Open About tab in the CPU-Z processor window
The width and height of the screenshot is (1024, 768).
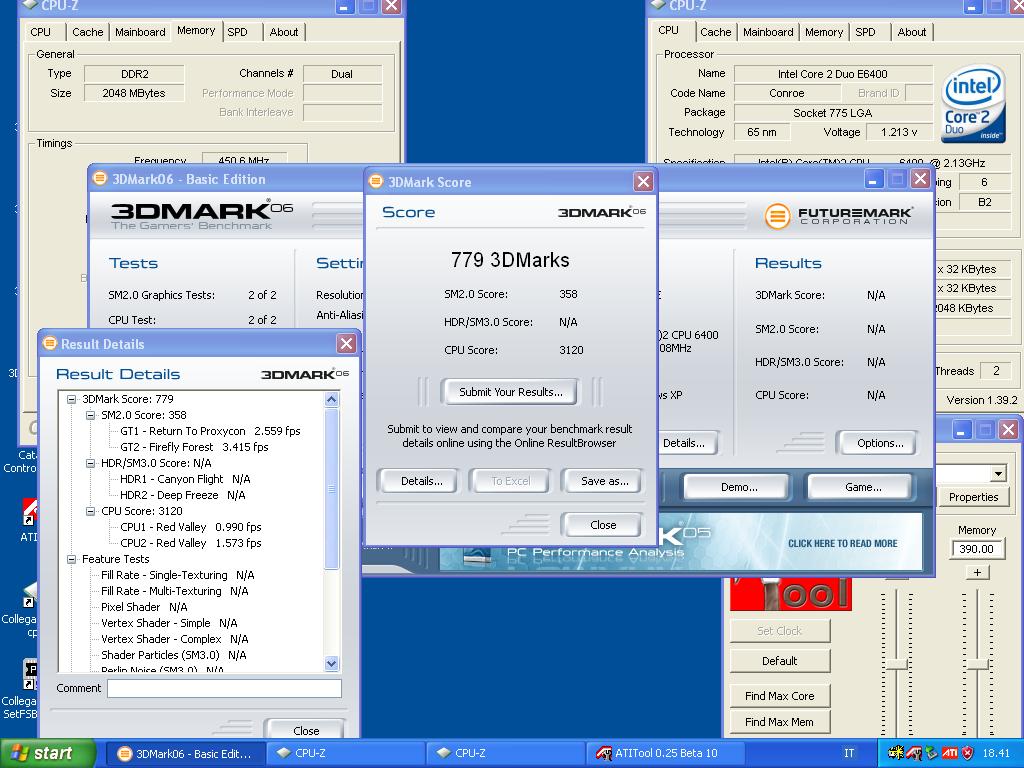tap(912, 32)
